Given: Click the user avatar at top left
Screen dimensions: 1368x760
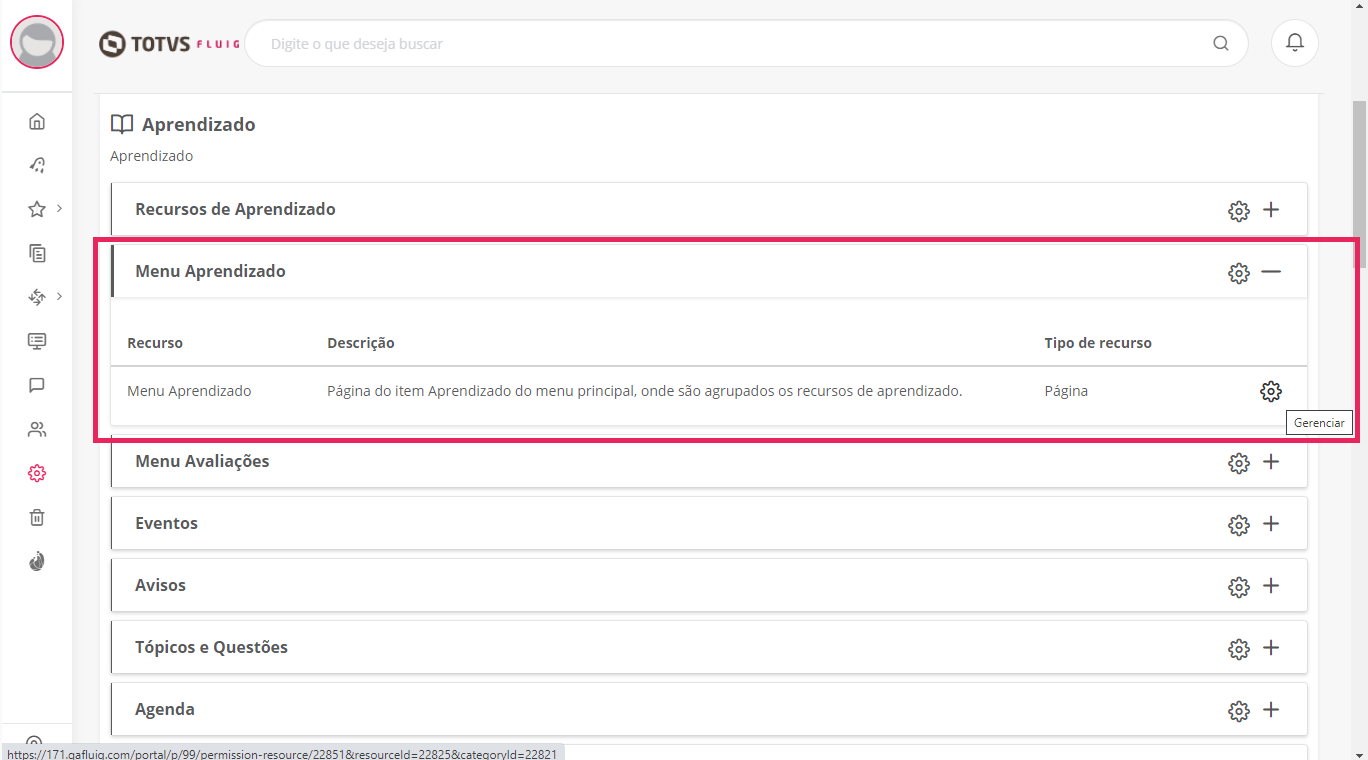Looking at the screenshot, I should [x=37, y=42].
